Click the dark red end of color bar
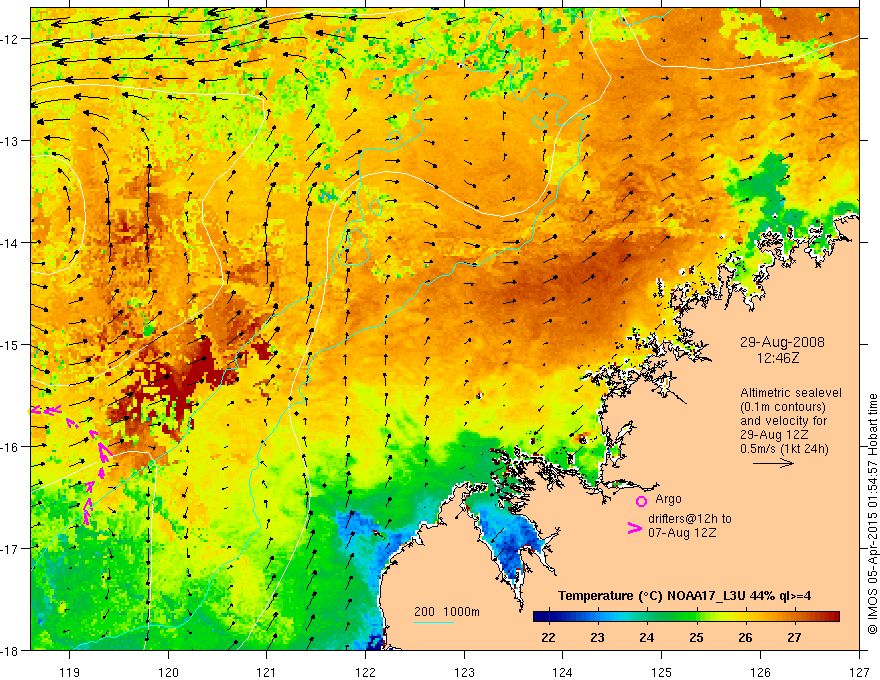Screen dimensions: 880x680 [x=834, y=616]
